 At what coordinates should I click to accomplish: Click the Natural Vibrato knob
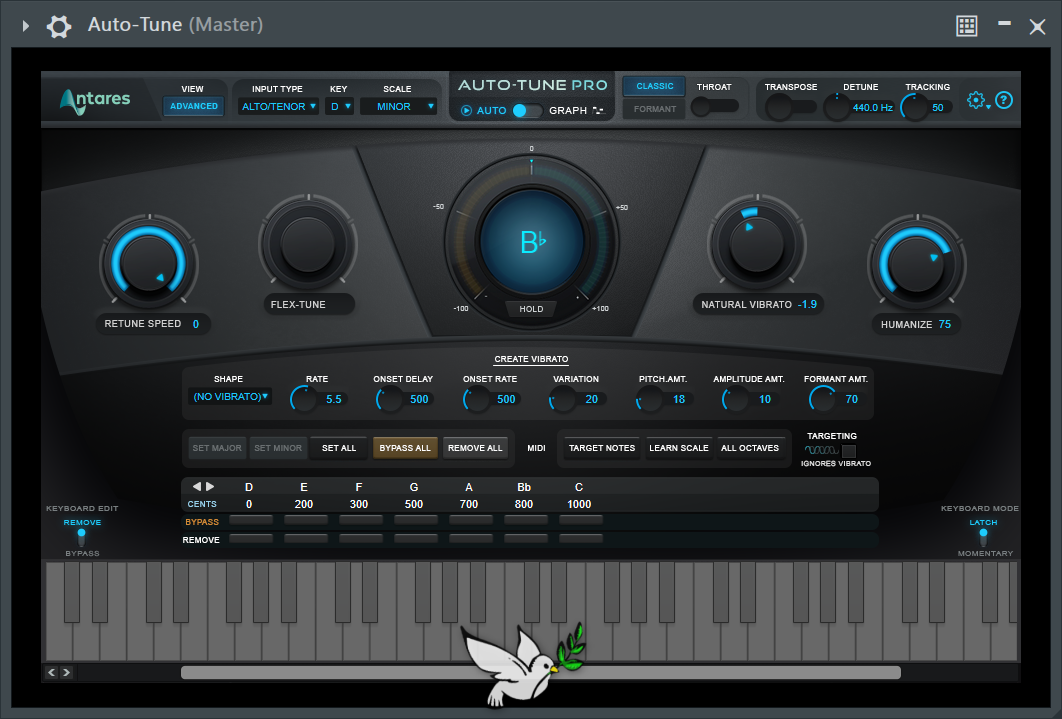coord(757,244)
